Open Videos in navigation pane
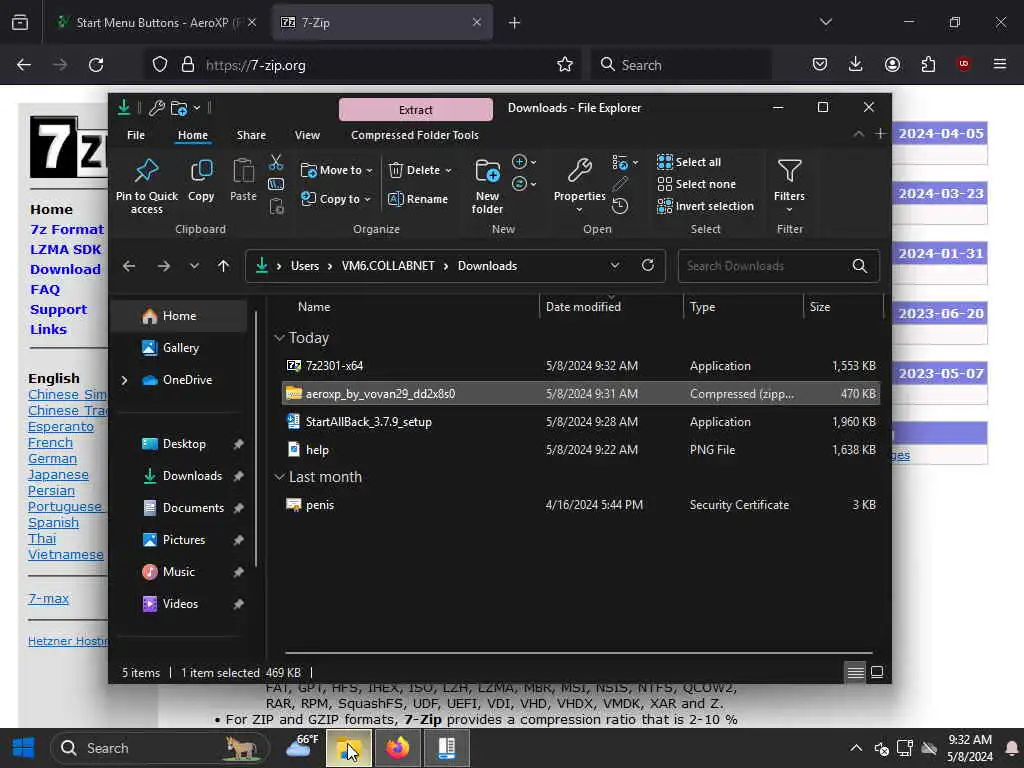Screen dimensions: 1024x768 [181, 604]
